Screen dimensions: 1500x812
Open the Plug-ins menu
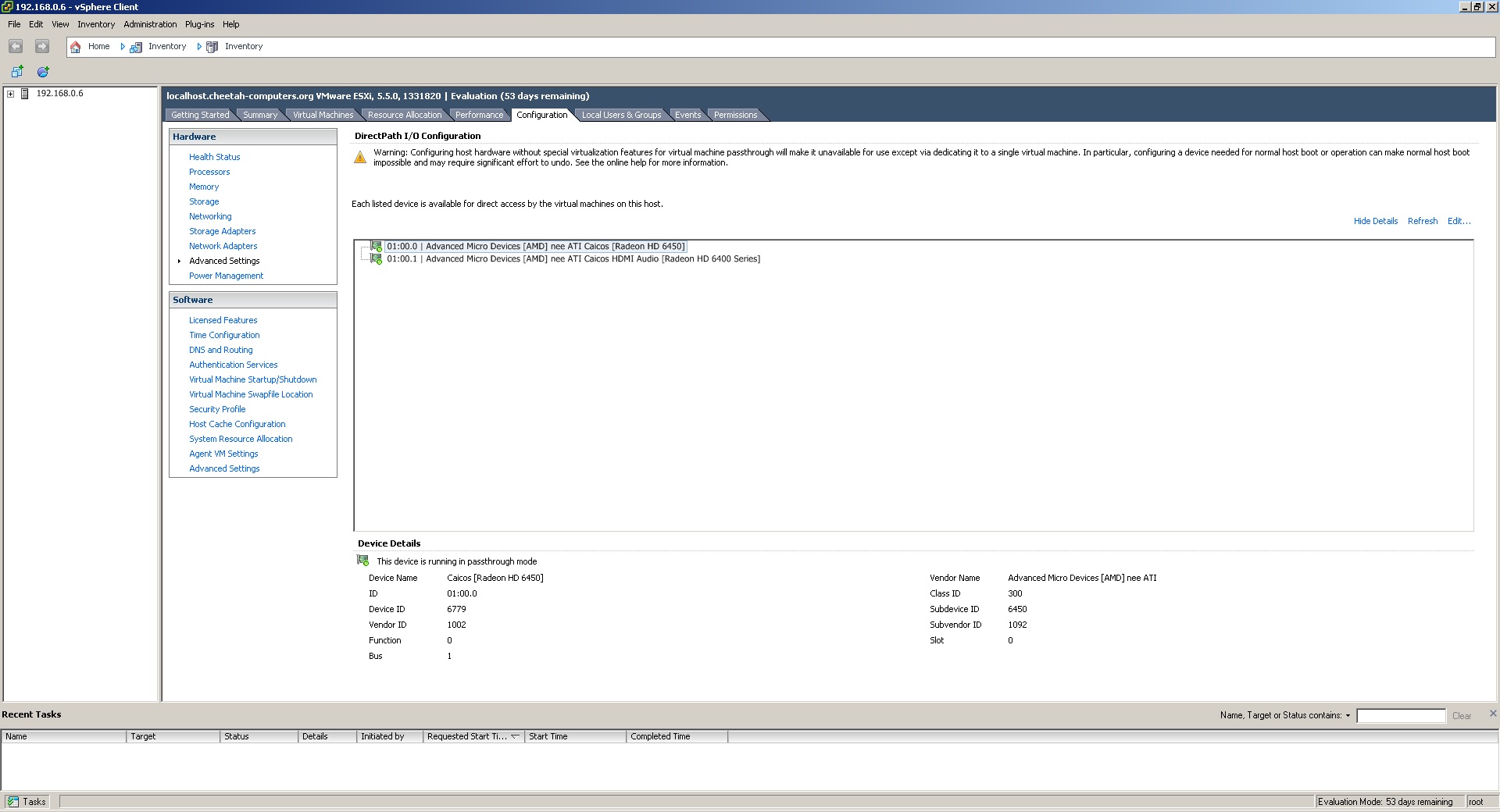tap(199, 24)
